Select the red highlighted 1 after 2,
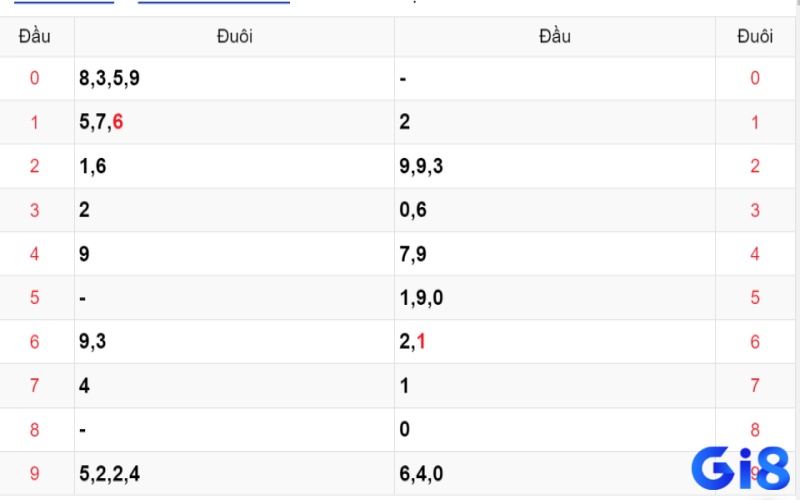This screenshot has width=800, height=500. click(x=421, y=341)
